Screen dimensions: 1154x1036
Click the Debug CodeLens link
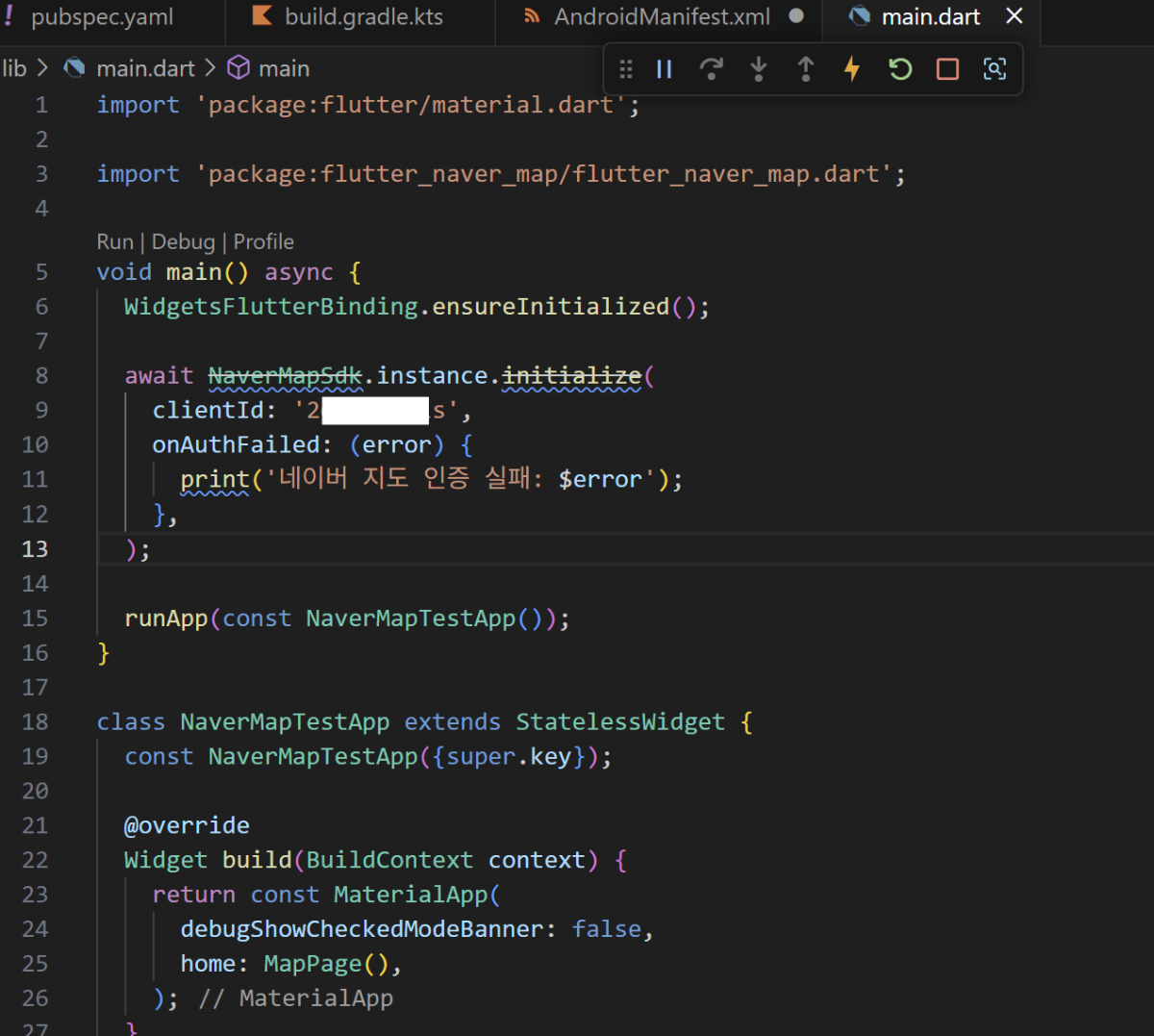183,242
